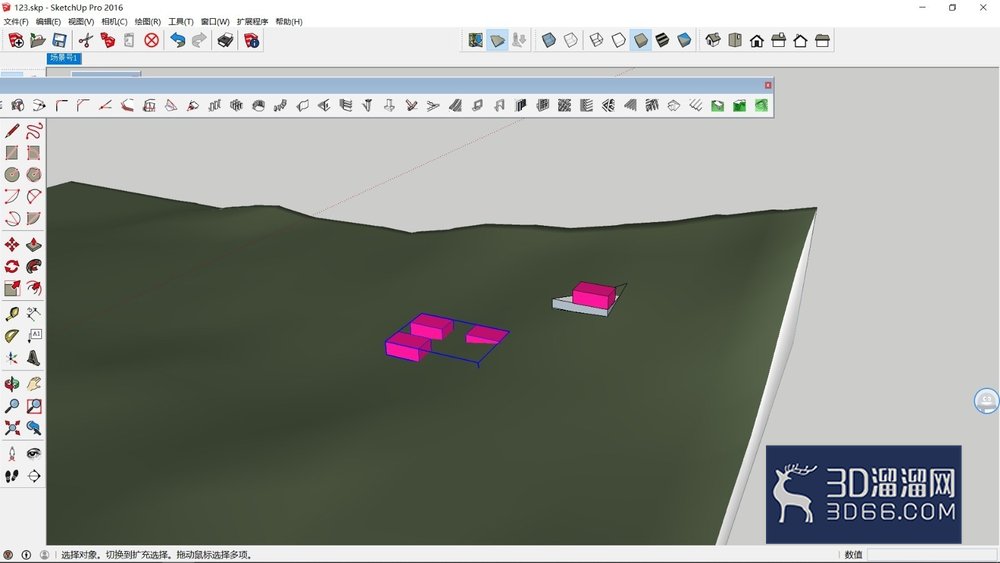The height and width of the screenshot is (563, 1000).
Task: Switch to Hidden Line face style
Action: coord(618,40)
